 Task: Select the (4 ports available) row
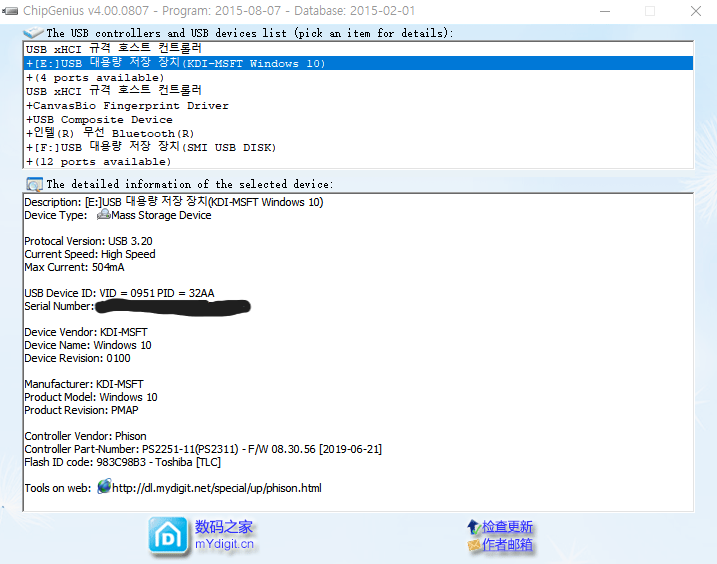click(x=358, y=77)
